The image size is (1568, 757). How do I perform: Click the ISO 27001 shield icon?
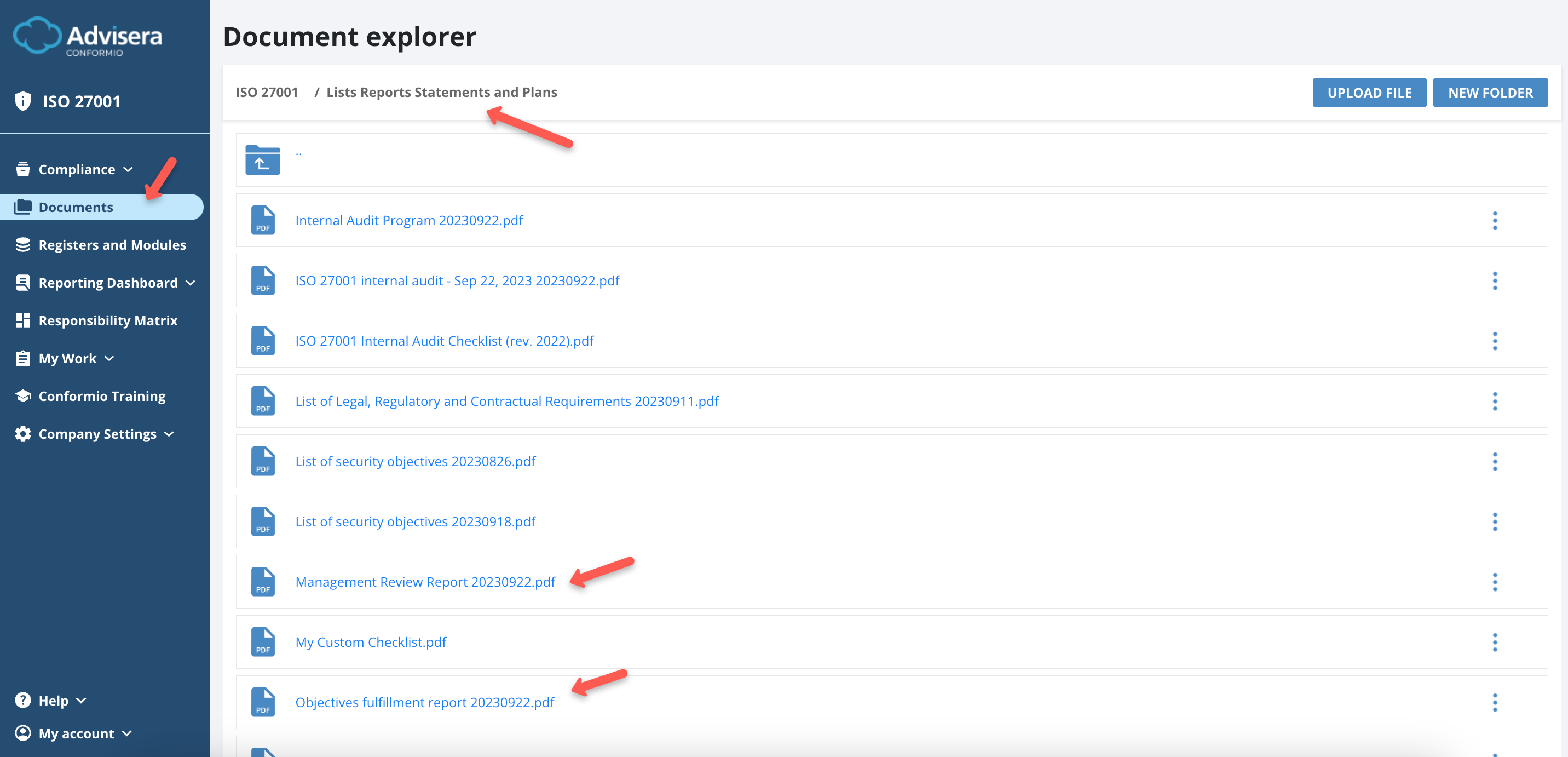[22, 100]
